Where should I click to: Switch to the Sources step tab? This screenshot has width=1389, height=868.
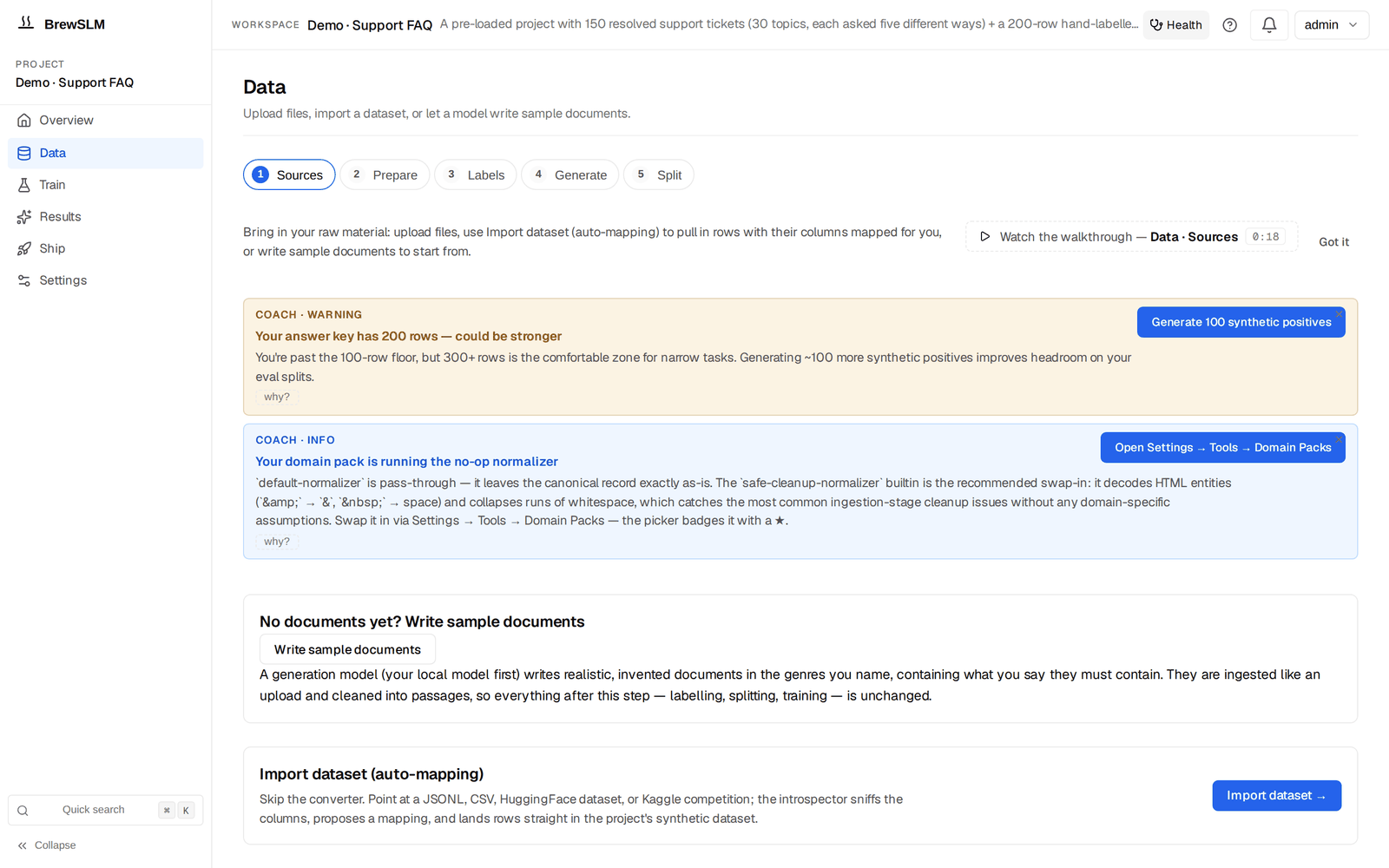coord(289,174)
